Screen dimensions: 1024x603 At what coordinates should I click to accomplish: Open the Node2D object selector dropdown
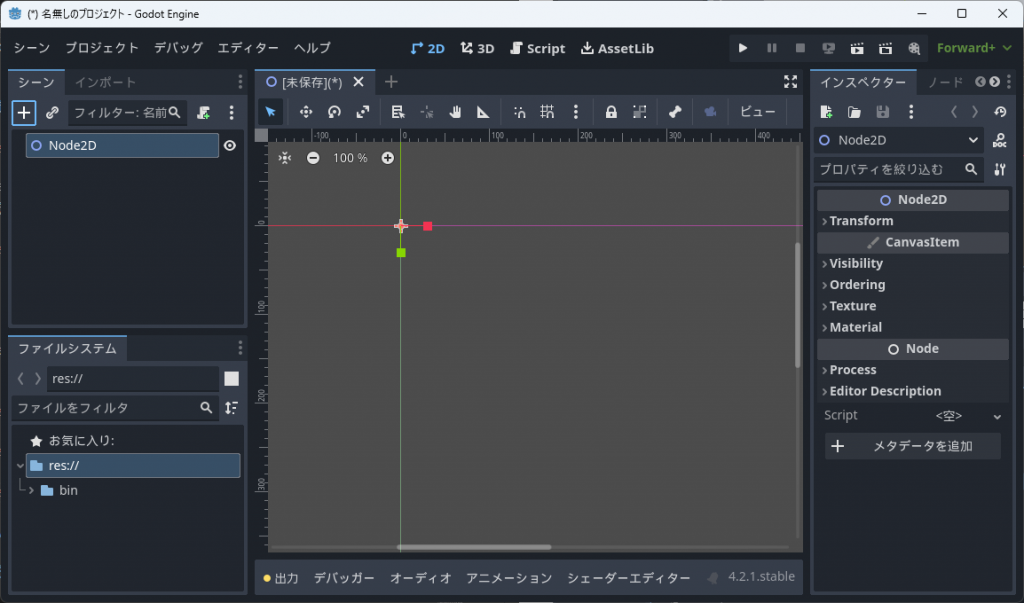[x=899, y=140]
